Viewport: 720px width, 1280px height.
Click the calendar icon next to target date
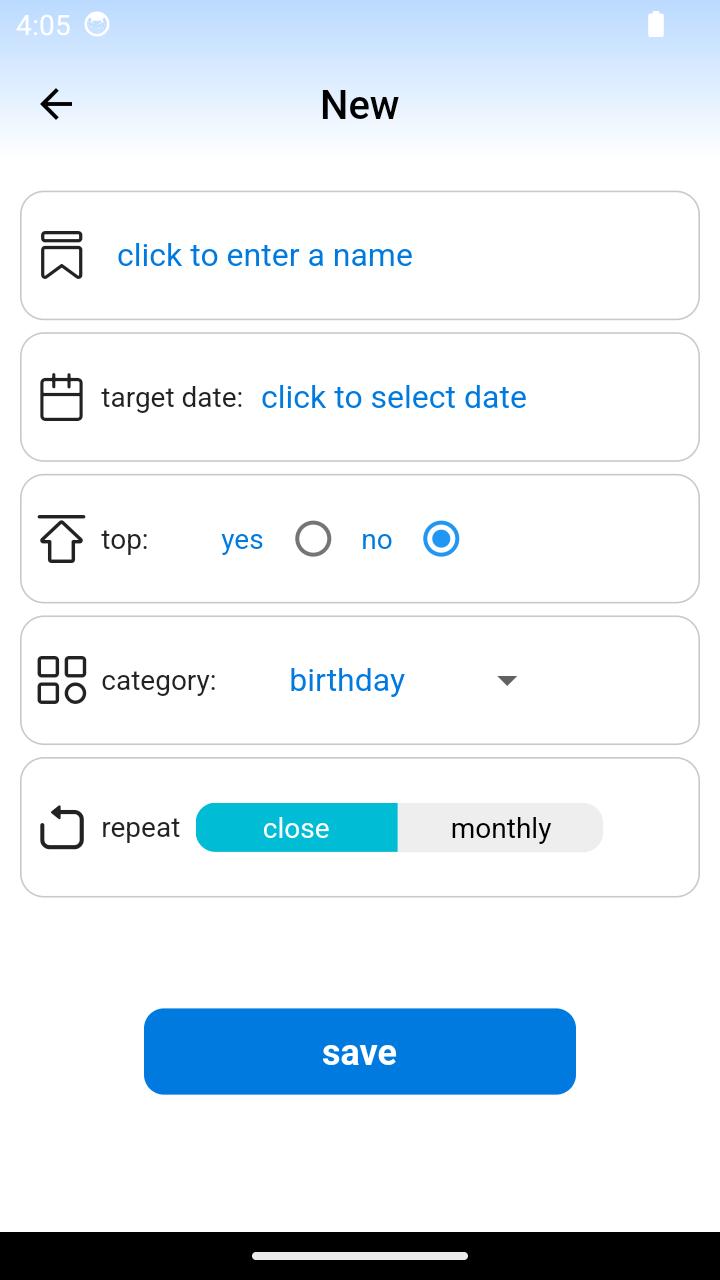tap(62, 397)
